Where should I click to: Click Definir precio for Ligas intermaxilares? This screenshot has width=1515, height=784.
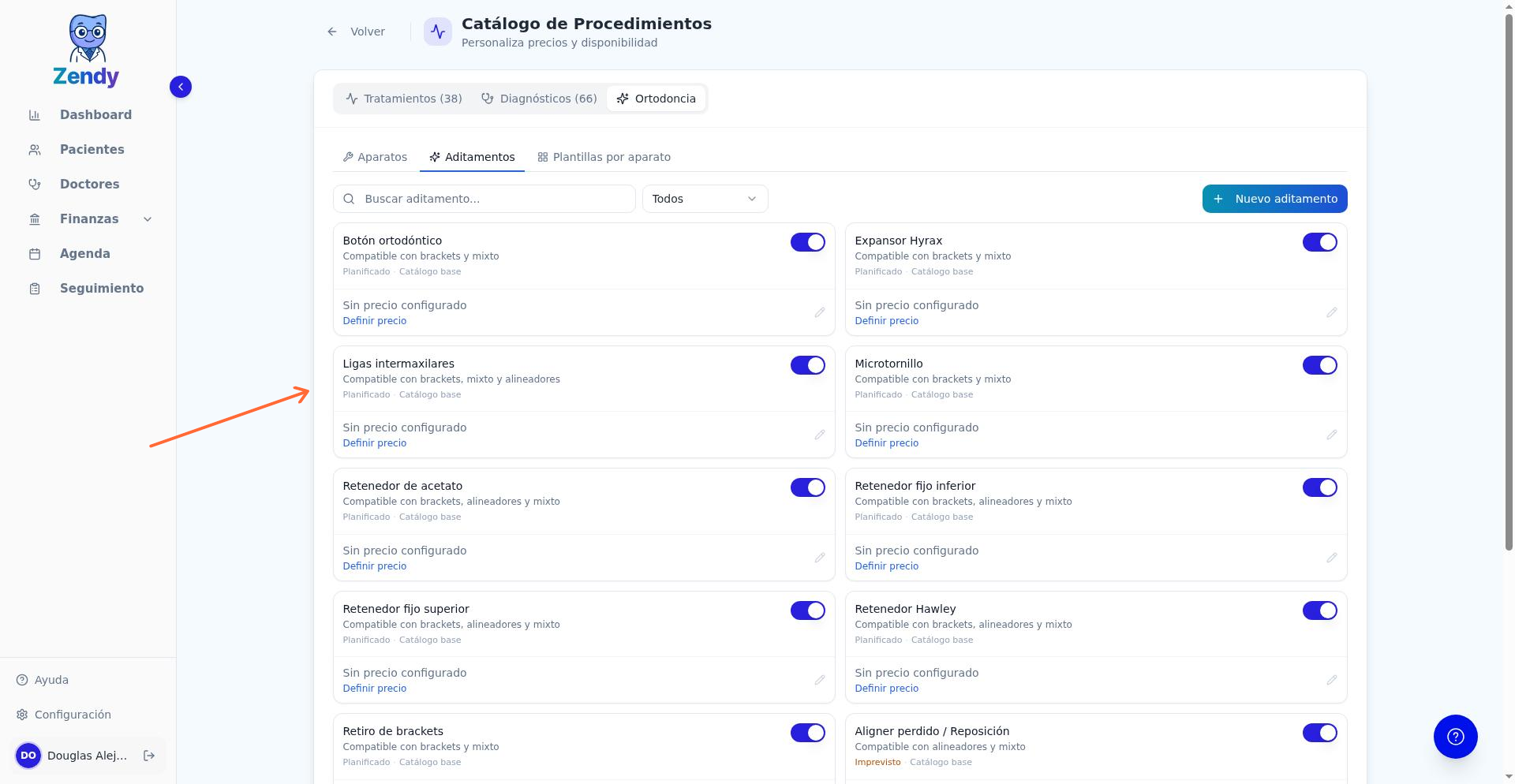(x=375, y=443)
